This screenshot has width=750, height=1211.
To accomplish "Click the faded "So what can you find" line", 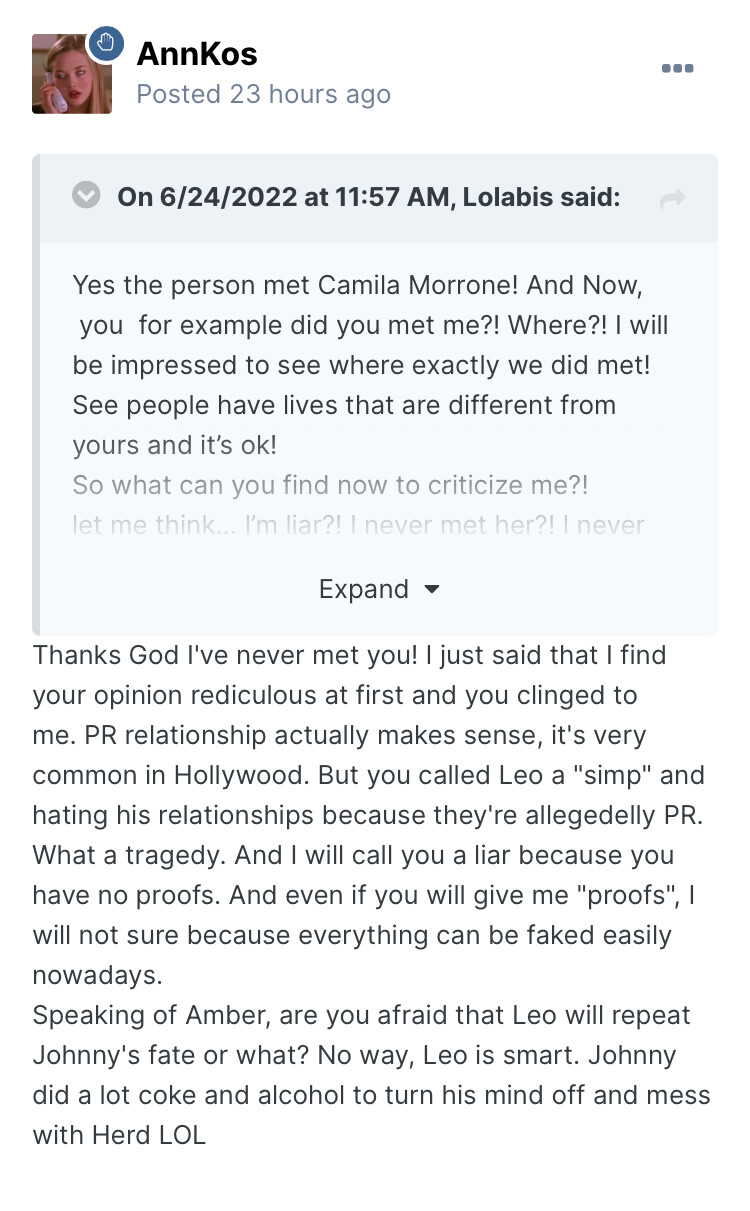I will (330, 485).
